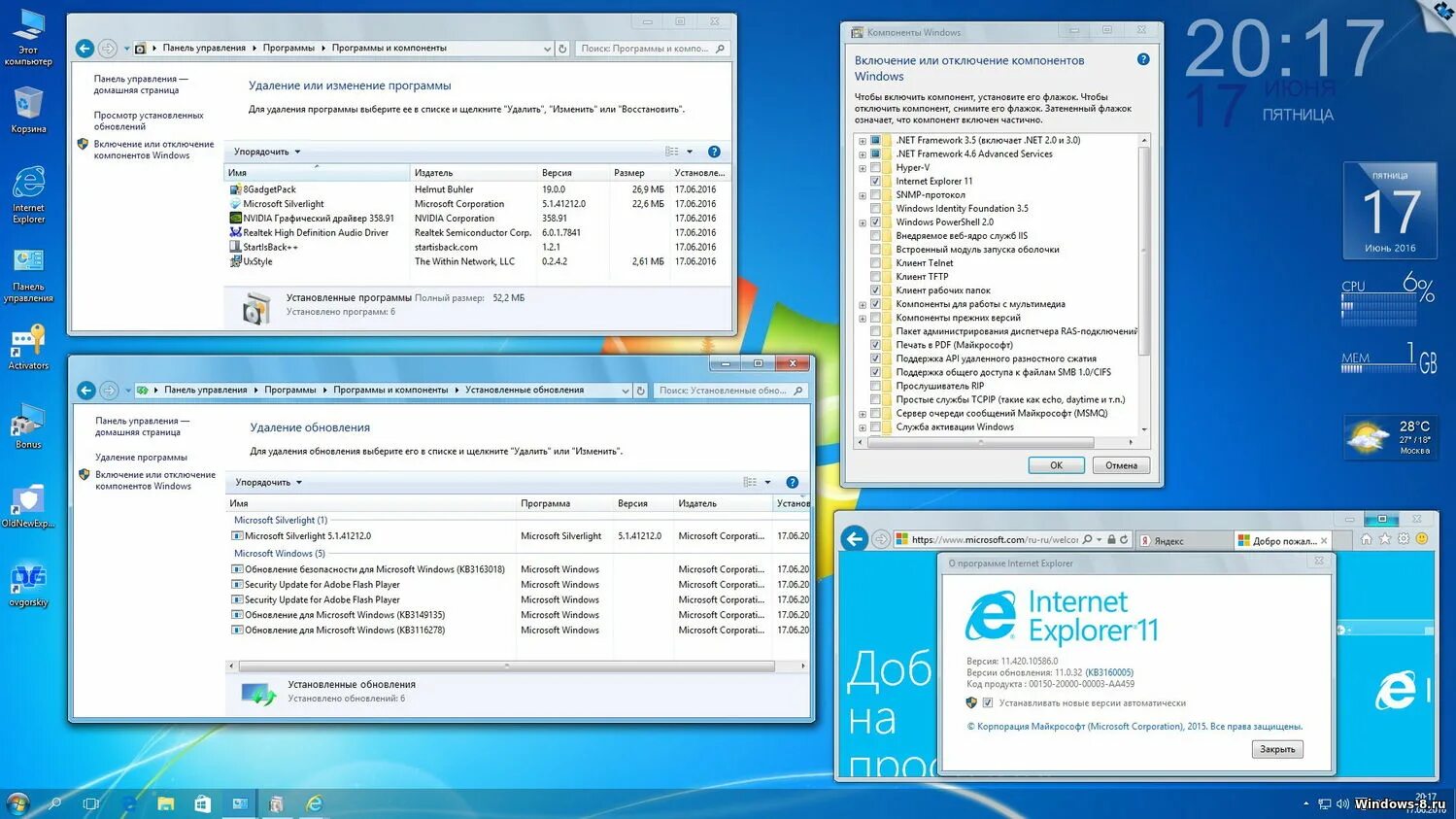Screen dimensions: 1456x819
Task: Open File Explorer from the taskbar
Action: point(166,804)
